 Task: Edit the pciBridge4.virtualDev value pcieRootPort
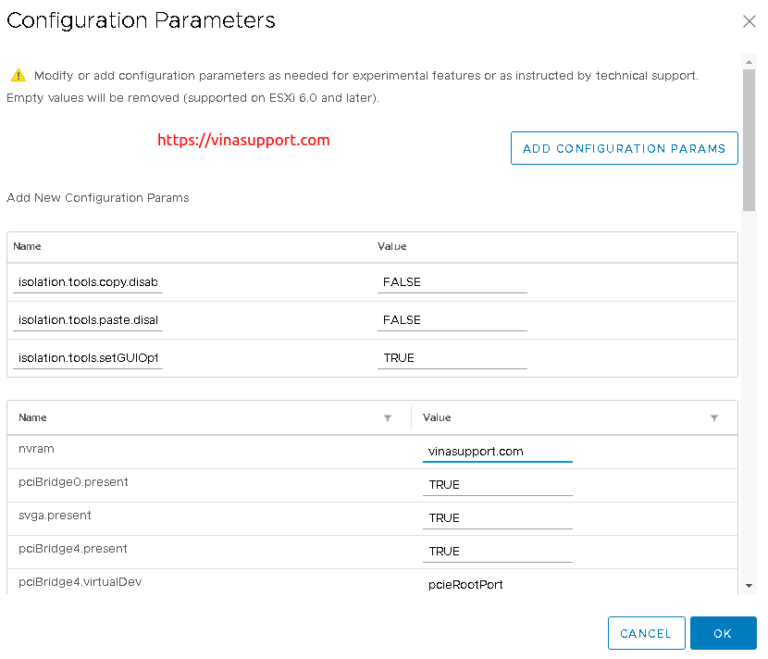[x=497, y=584]
